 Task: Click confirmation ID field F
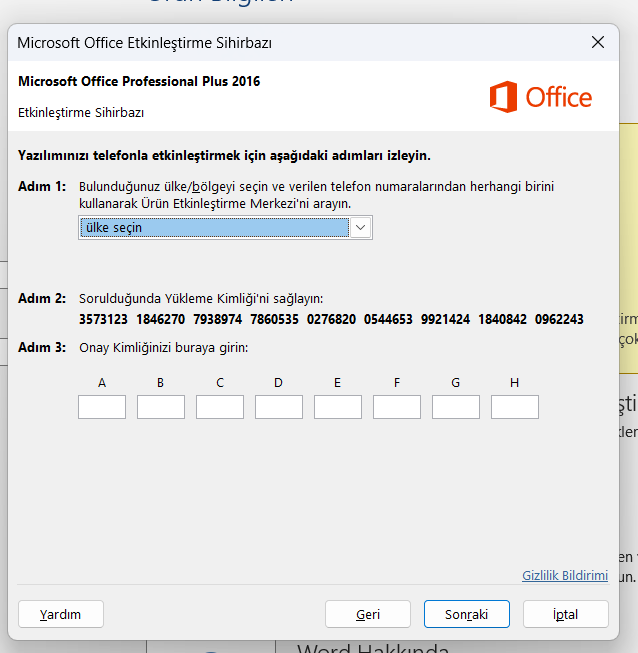397,407
